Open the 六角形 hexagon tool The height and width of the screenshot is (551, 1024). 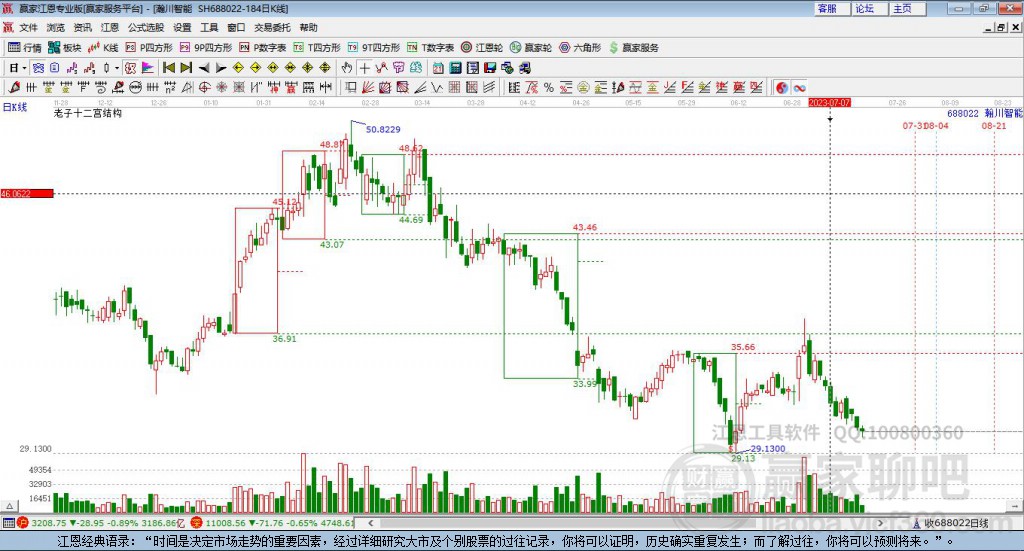pos(580,48)
